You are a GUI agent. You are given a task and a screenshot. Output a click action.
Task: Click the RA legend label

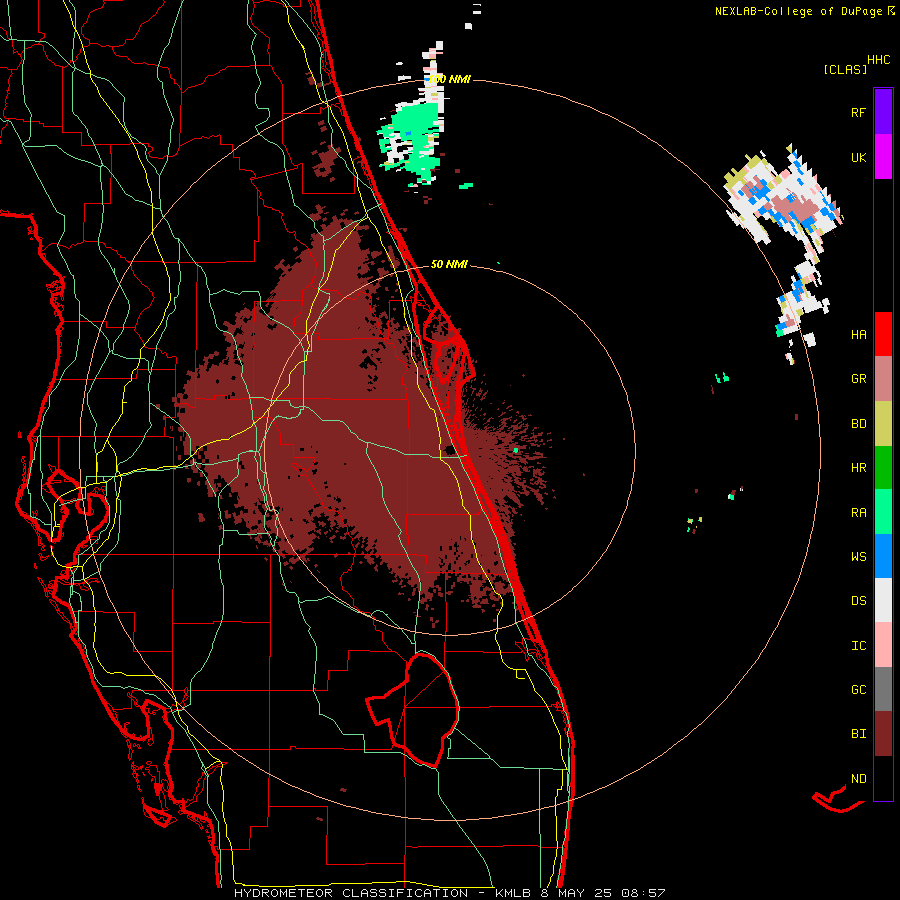858,513
